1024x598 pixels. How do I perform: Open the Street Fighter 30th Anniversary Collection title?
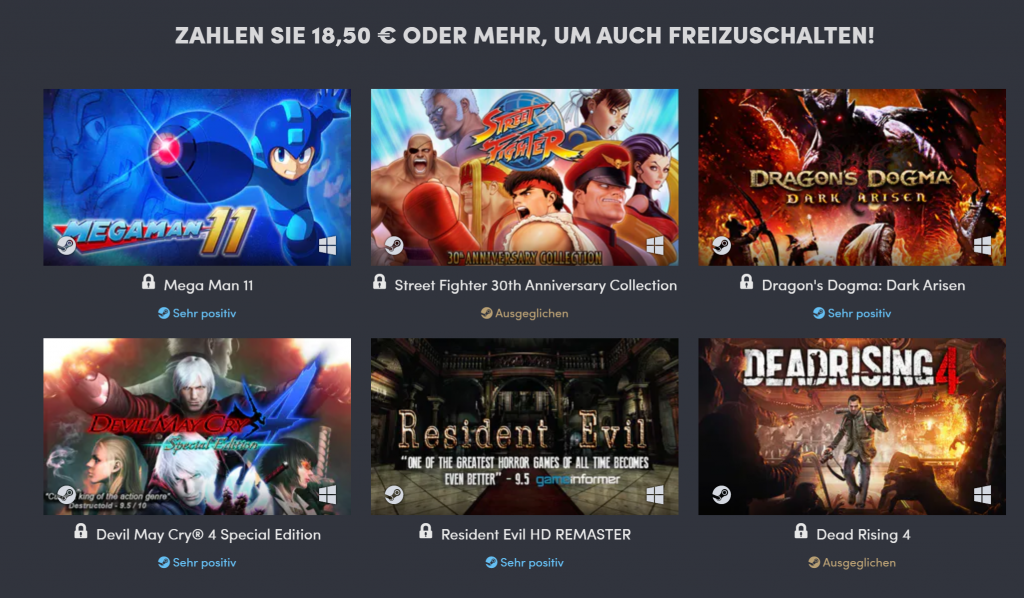[x=536, y=285]
